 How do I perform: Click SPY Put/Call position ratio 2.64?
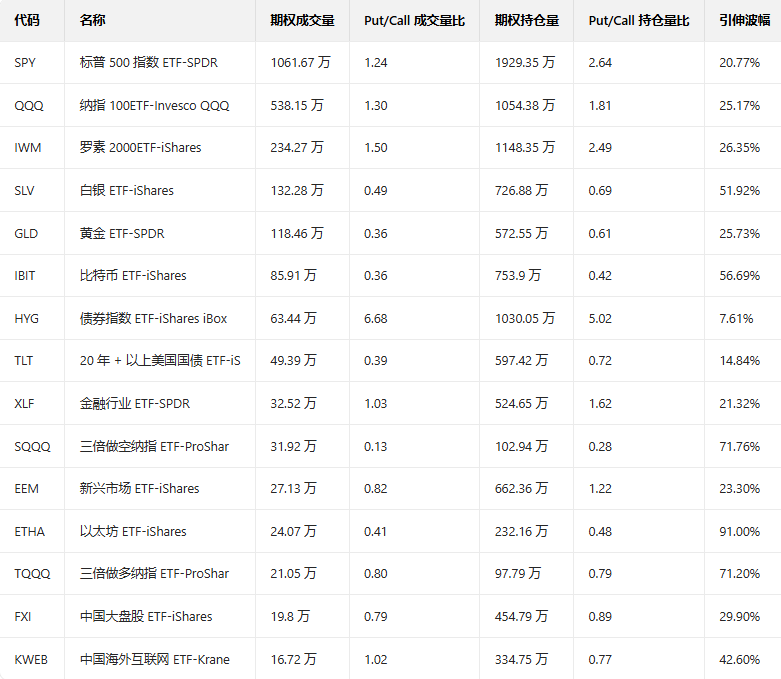[600, 63]
